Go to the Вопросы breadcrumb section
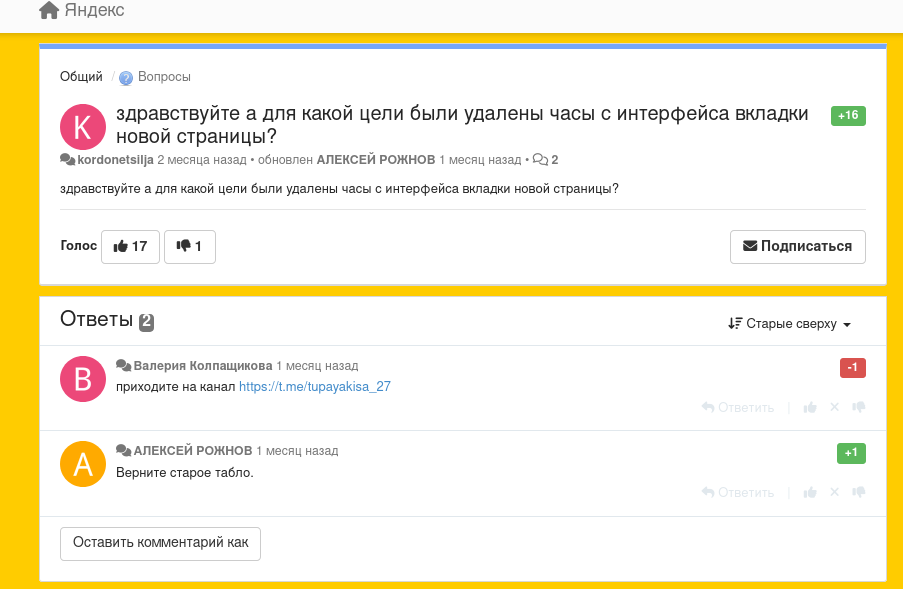The width and height of the screenshot is (903, 589). coord(163,77)
